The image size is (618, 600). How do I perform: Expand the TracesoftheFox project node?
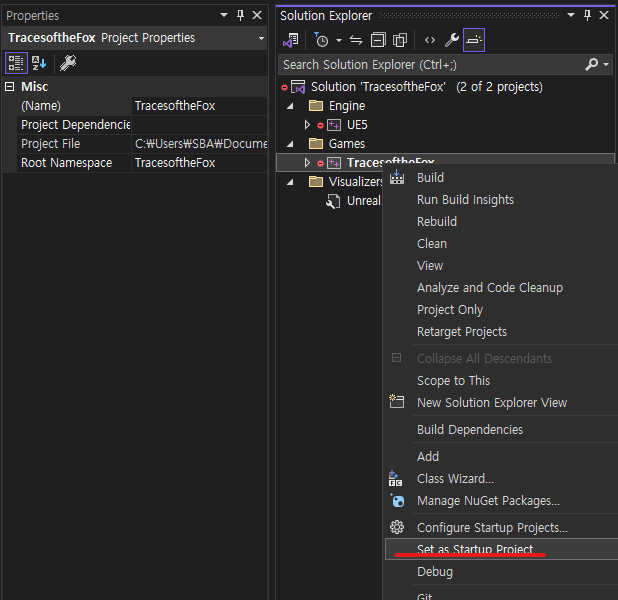[x=307, y=163]
